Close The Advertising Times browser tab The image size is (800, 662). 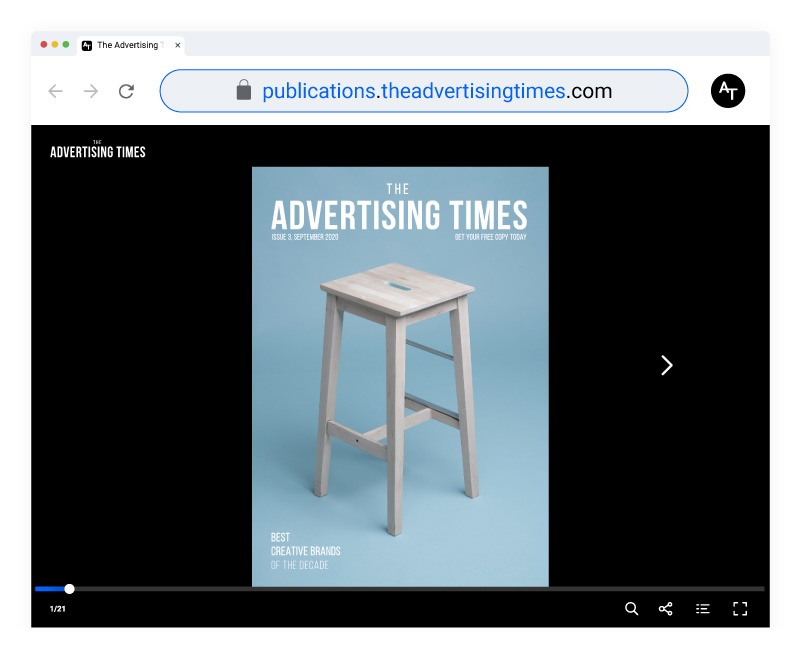coord(178,45)
